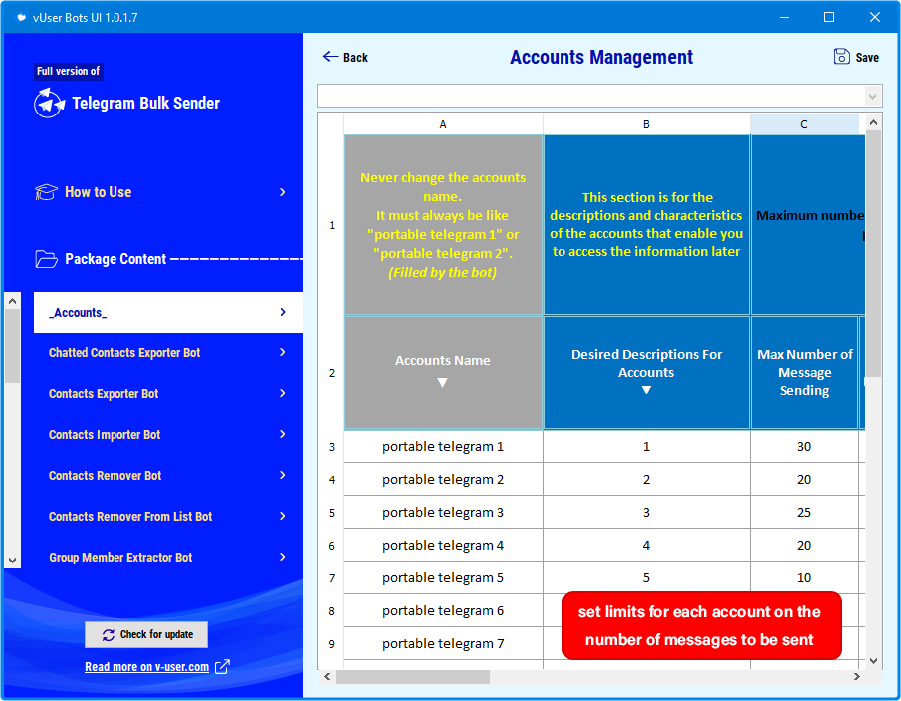
Task: Click the horizontal scroll left arrow
Action: (327, 677)
